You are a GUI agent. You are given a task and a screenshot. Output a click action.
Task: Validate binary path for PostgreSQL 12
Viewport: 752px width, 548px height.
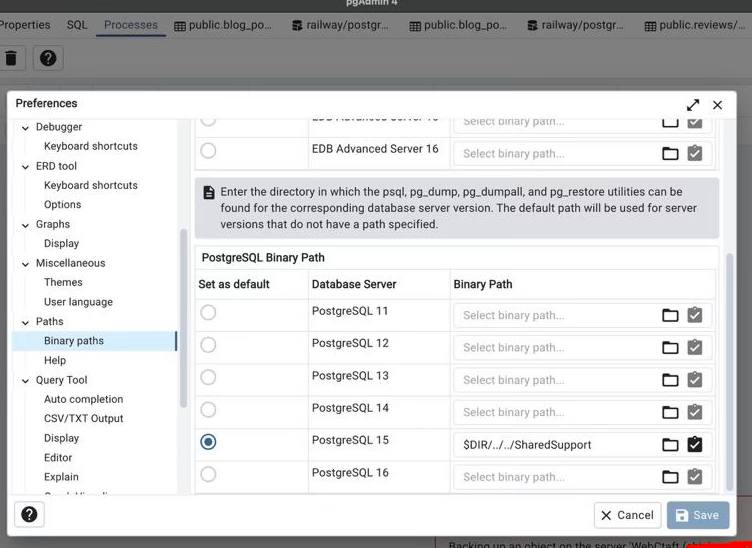pos(694,347)
